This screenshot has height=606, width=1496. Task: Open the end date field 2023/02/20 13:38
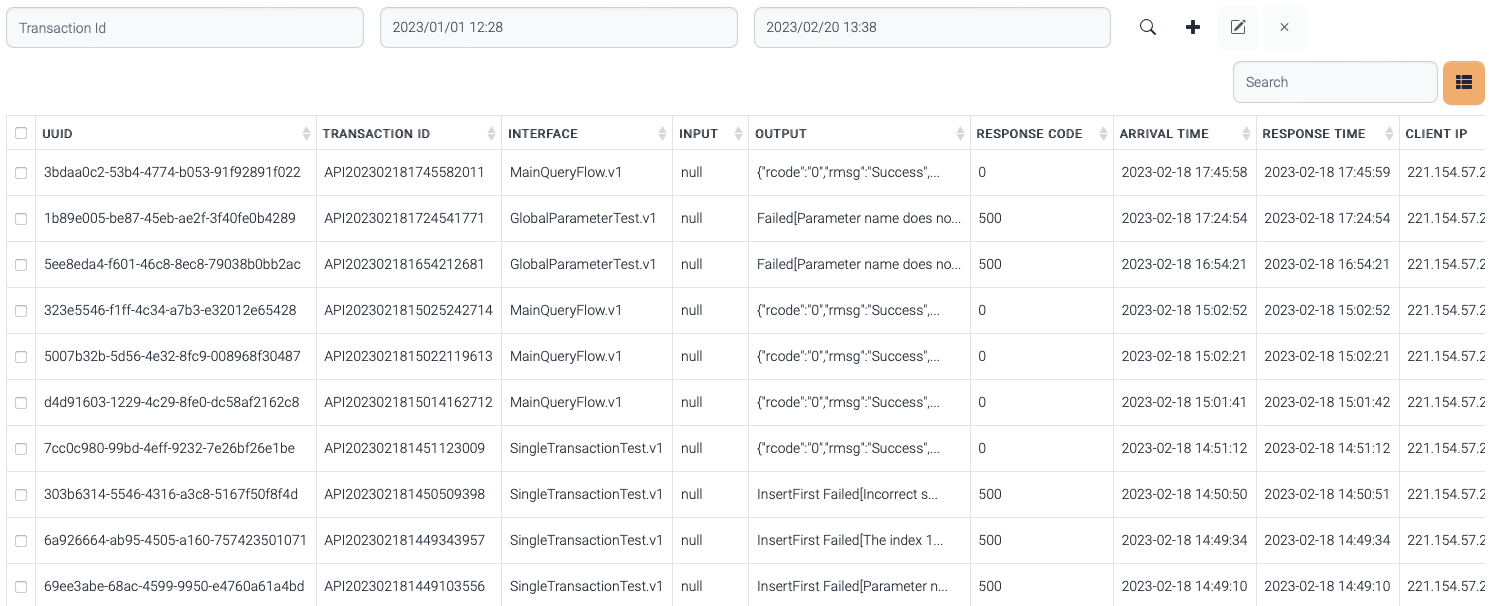click(932, 28)
